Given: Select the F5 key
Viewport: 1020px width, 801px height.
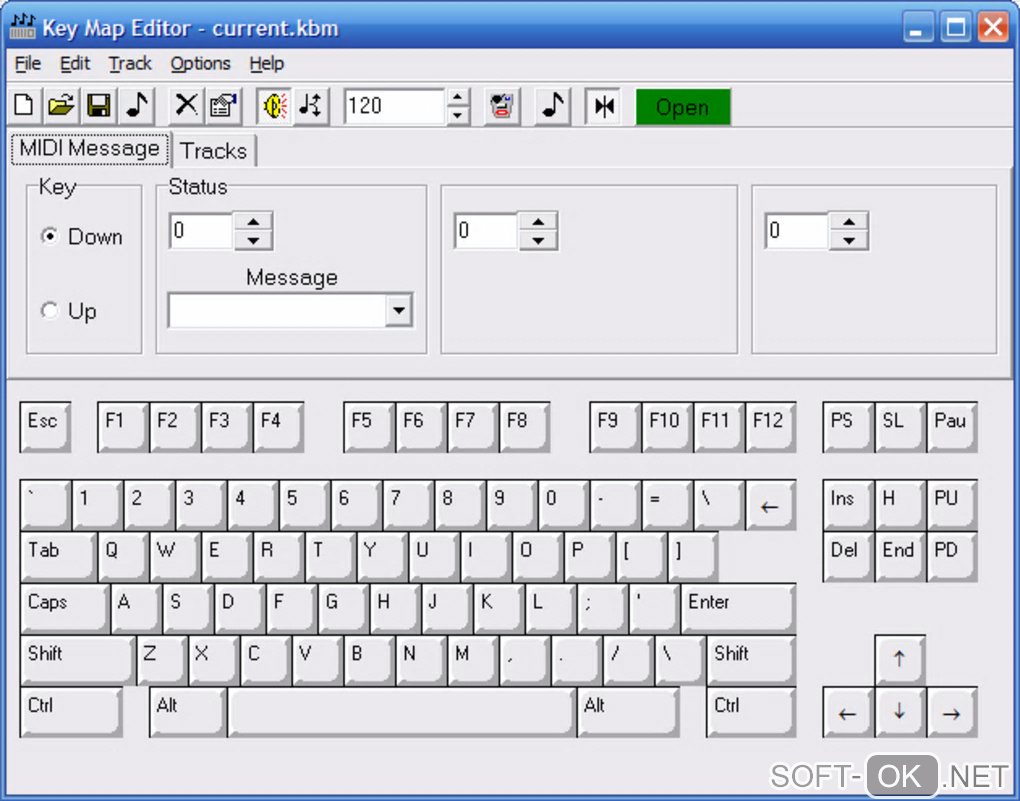Looking at the screenshot, I should point(369,427).
